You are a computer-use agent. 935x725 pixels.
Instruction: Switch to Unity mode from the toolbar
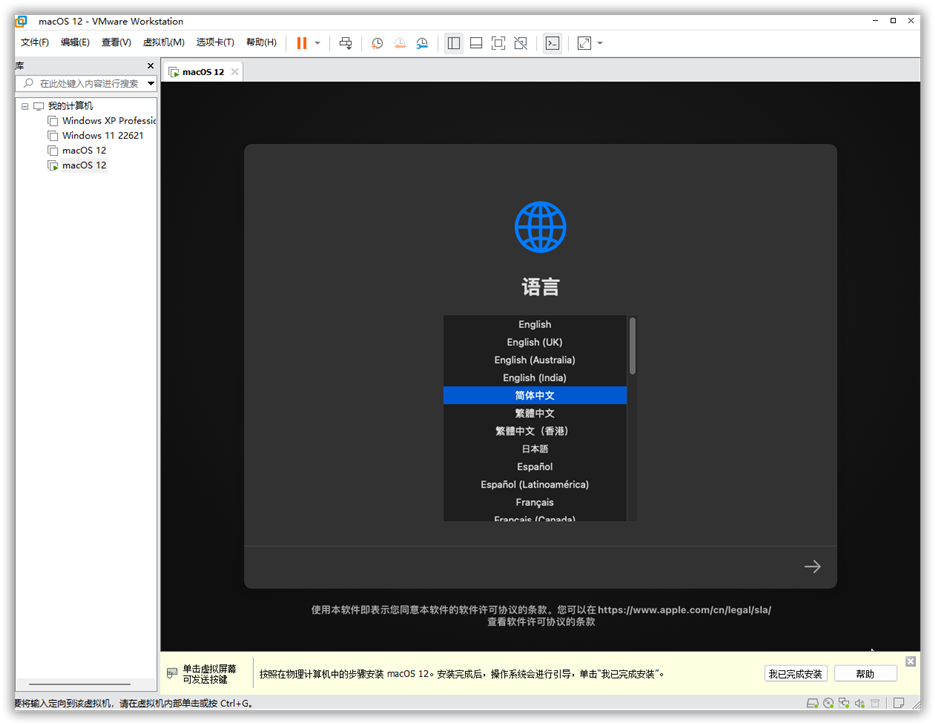(x=521, y=43)
